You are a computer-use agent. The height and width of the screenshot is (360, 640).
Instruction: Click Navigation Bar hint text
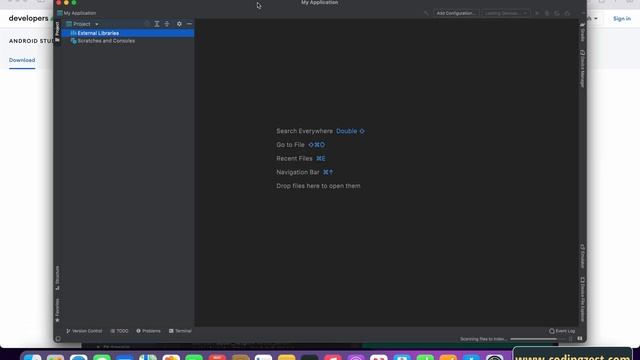pyautogui.click(x=298, y=172)
